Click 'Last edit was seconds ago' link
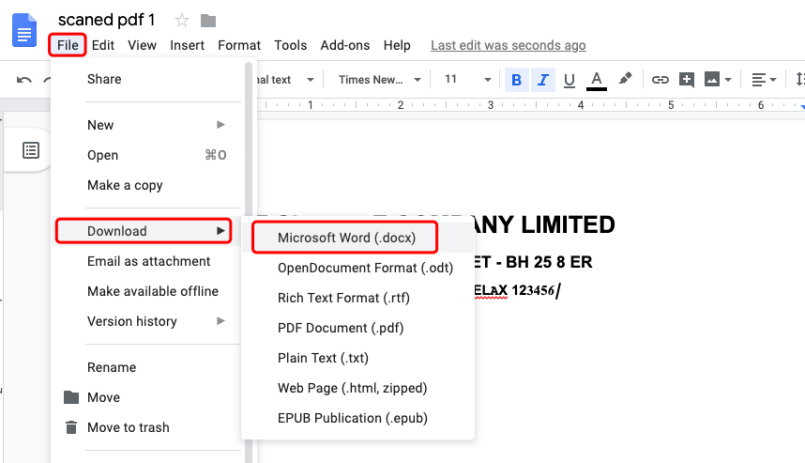The height and width of the screenshot is (463, 805). pos(508,45)
